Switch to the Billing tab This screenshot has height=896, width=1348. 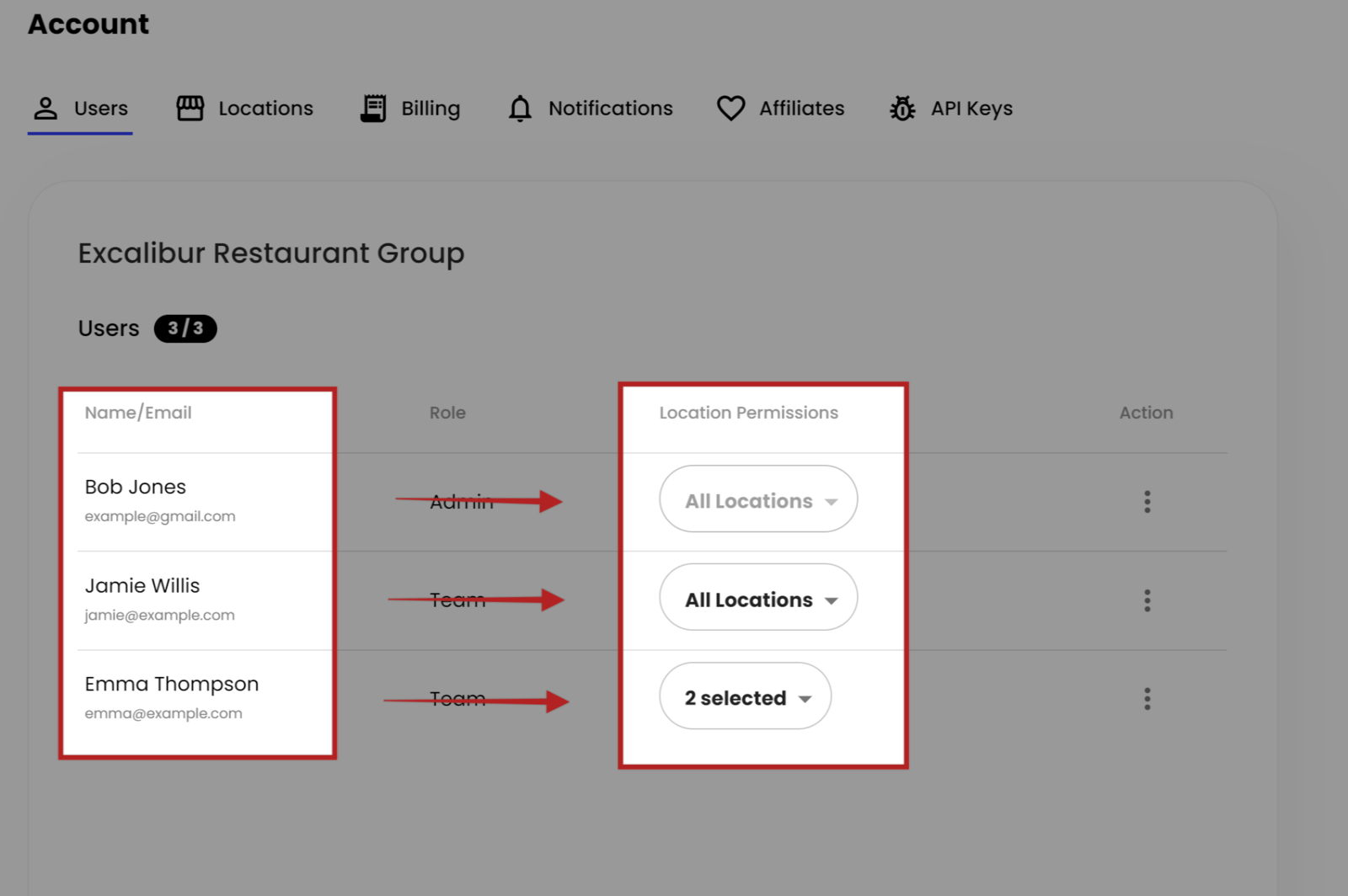[x=430, y=109]
